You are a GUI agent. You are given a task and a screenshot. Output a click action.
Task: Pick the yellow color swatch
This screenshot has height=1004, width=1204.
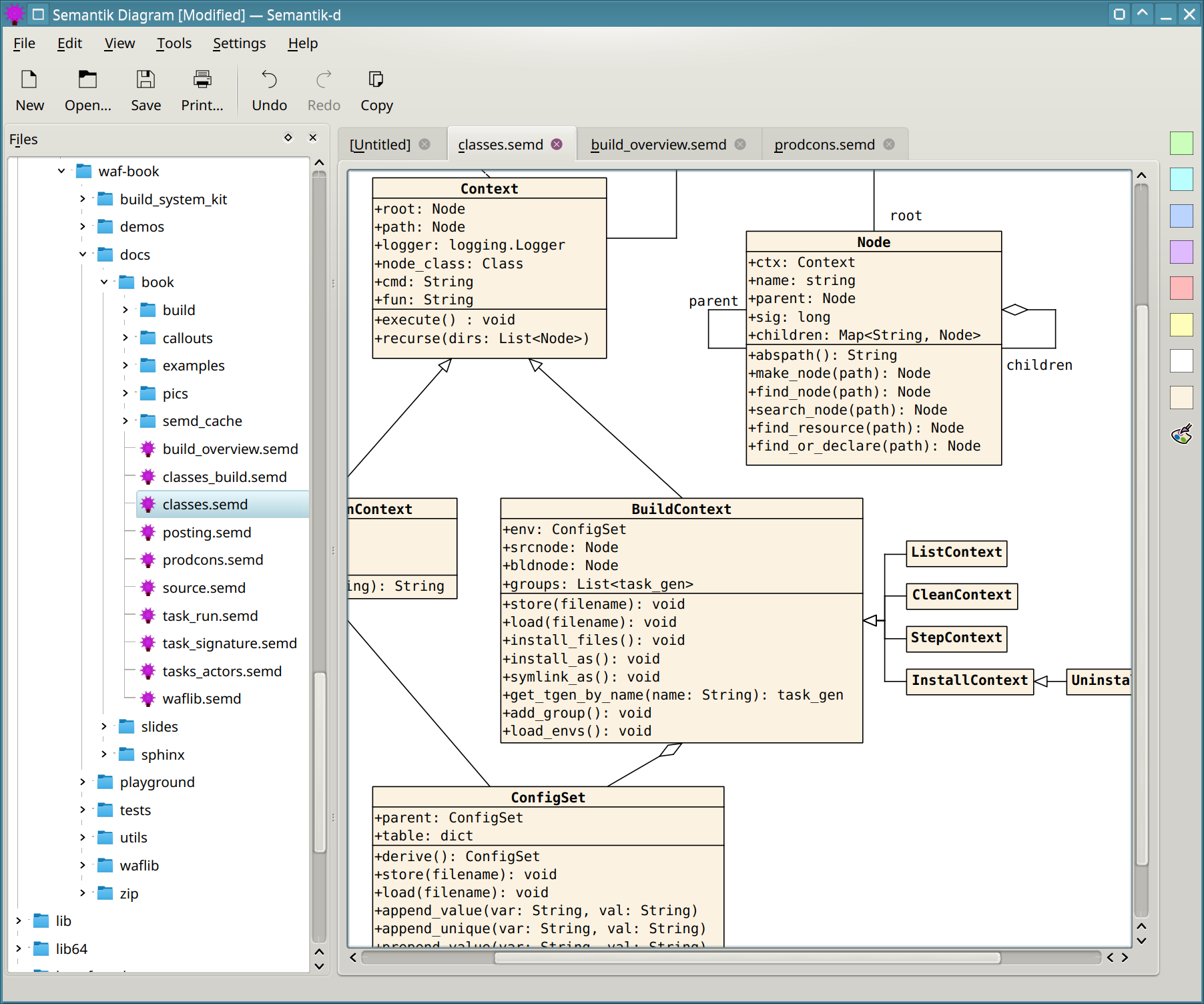[x=1181, y=324]
